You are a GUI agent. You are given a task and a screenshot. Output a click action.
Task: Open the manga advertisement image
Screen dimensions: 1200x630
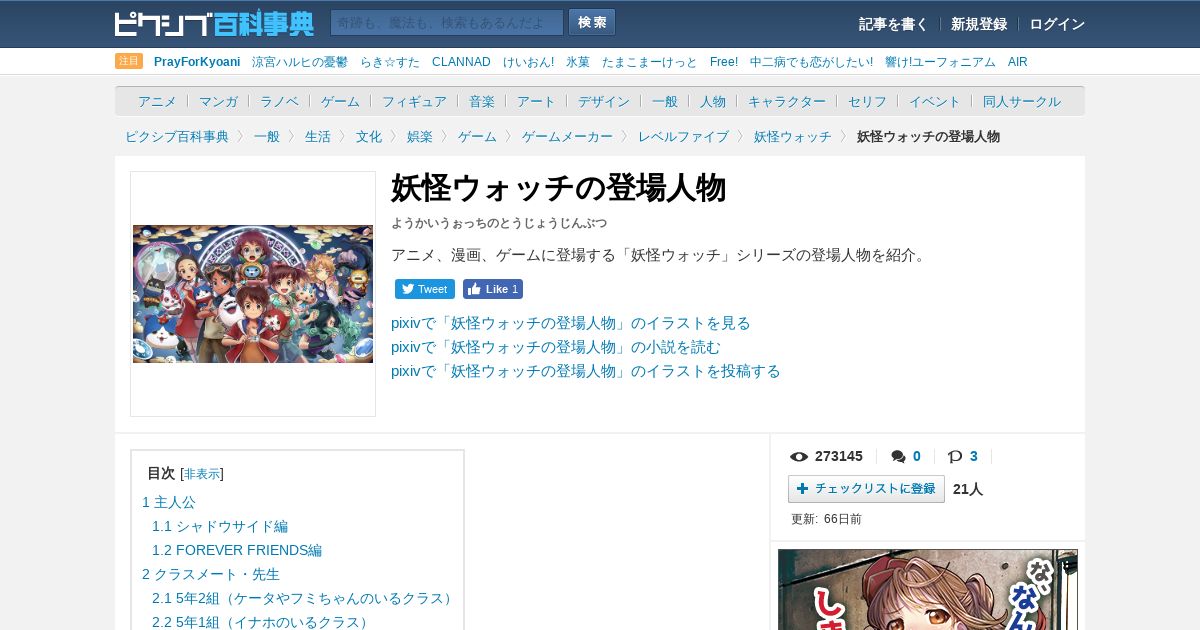[928, 590]
